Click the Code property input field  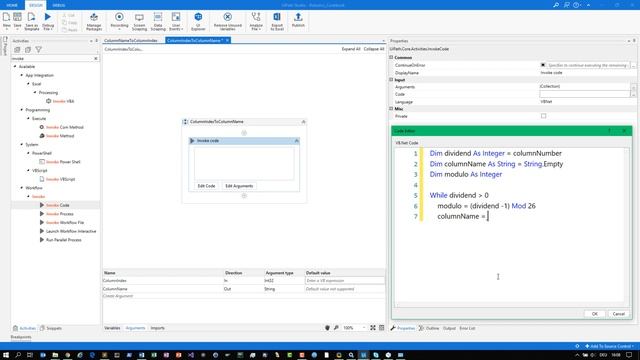(585, 94)
